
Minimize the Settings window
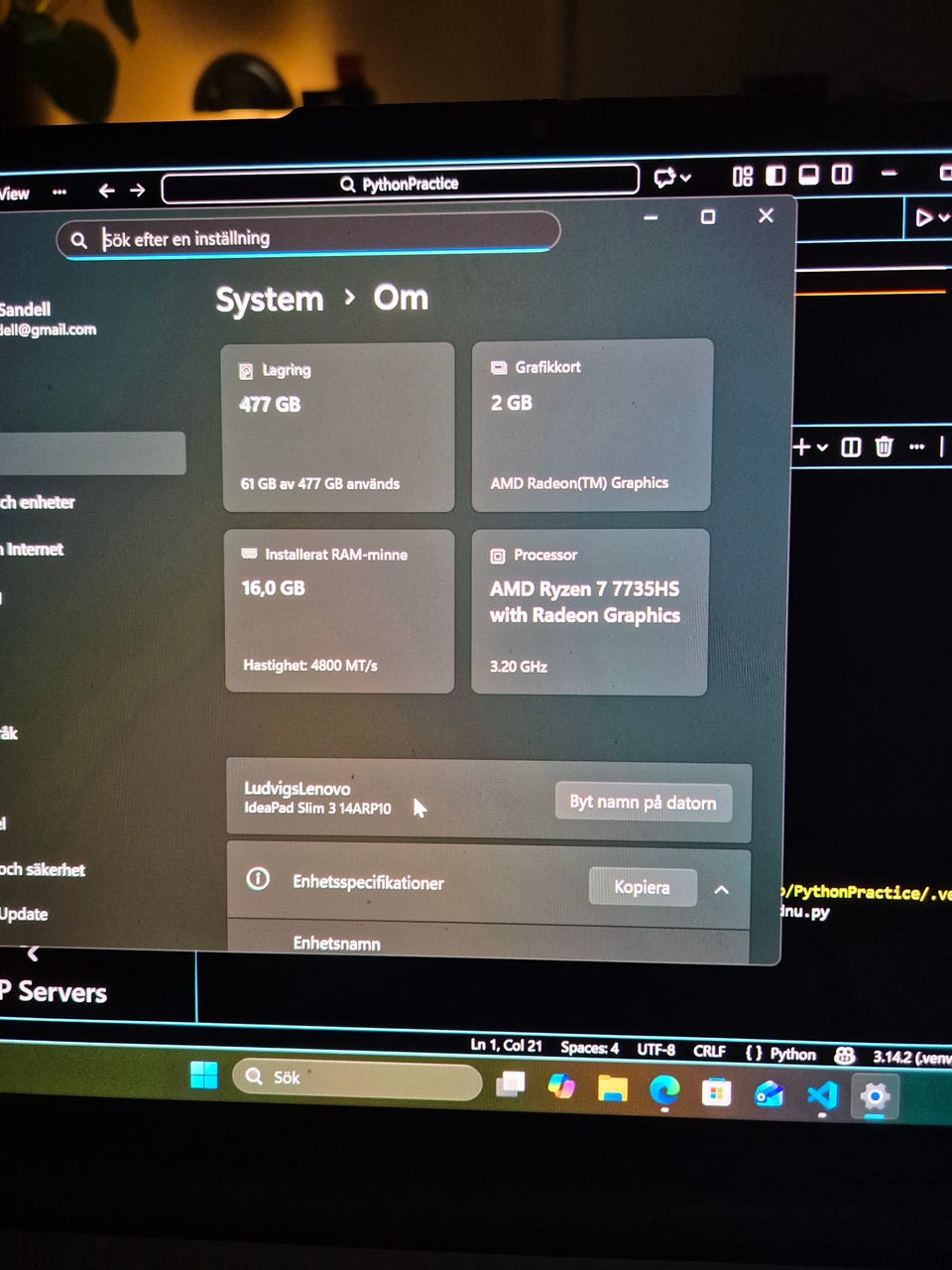tap(651, 217)
